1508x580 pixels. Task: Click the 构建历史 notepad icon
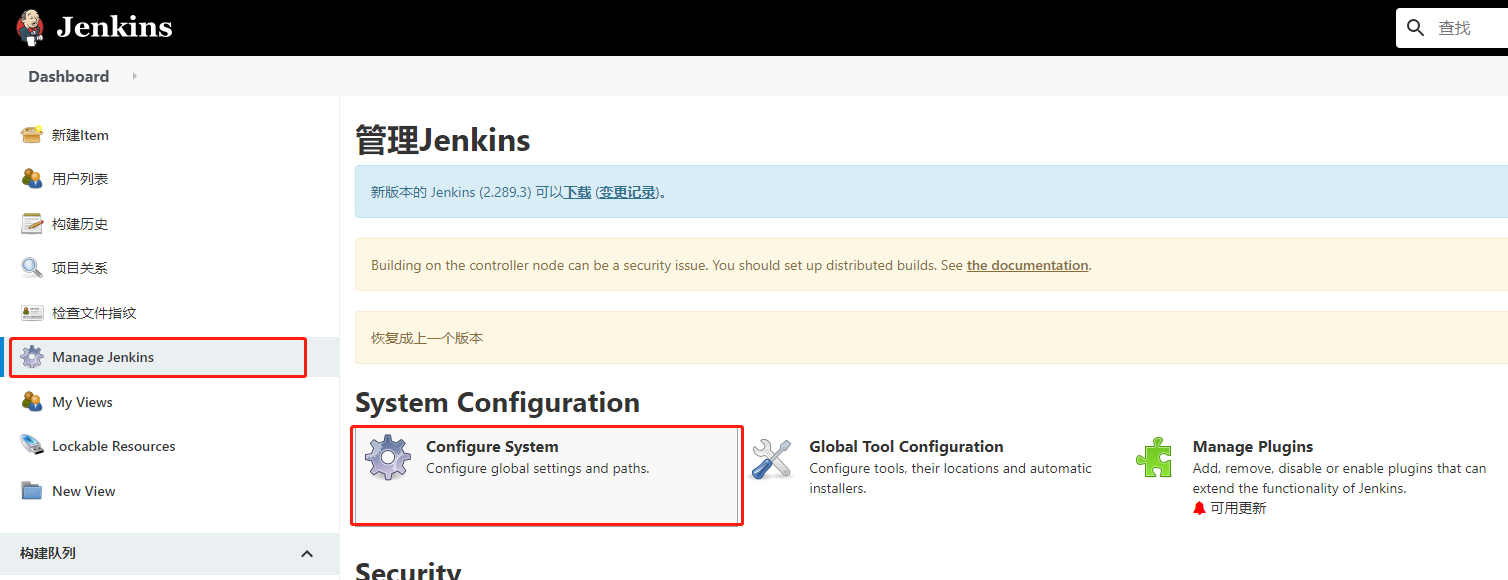(32, 224)
